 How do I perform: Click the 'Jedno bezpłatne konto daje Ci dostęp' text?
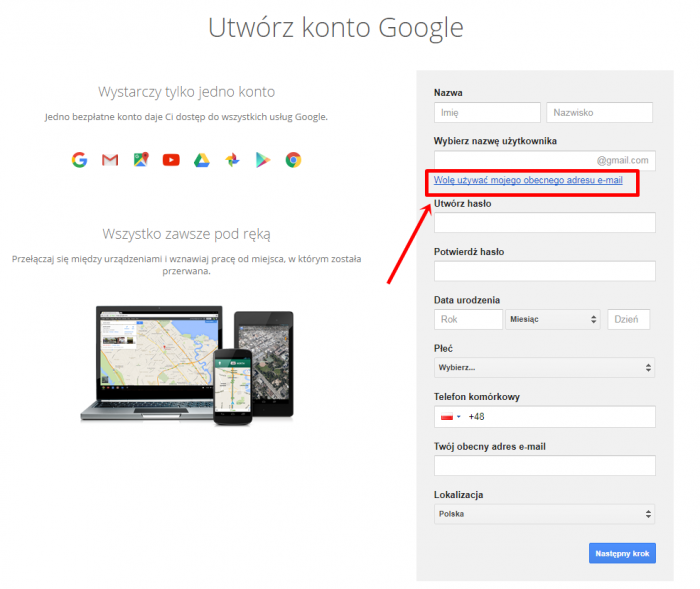(186, 117)
